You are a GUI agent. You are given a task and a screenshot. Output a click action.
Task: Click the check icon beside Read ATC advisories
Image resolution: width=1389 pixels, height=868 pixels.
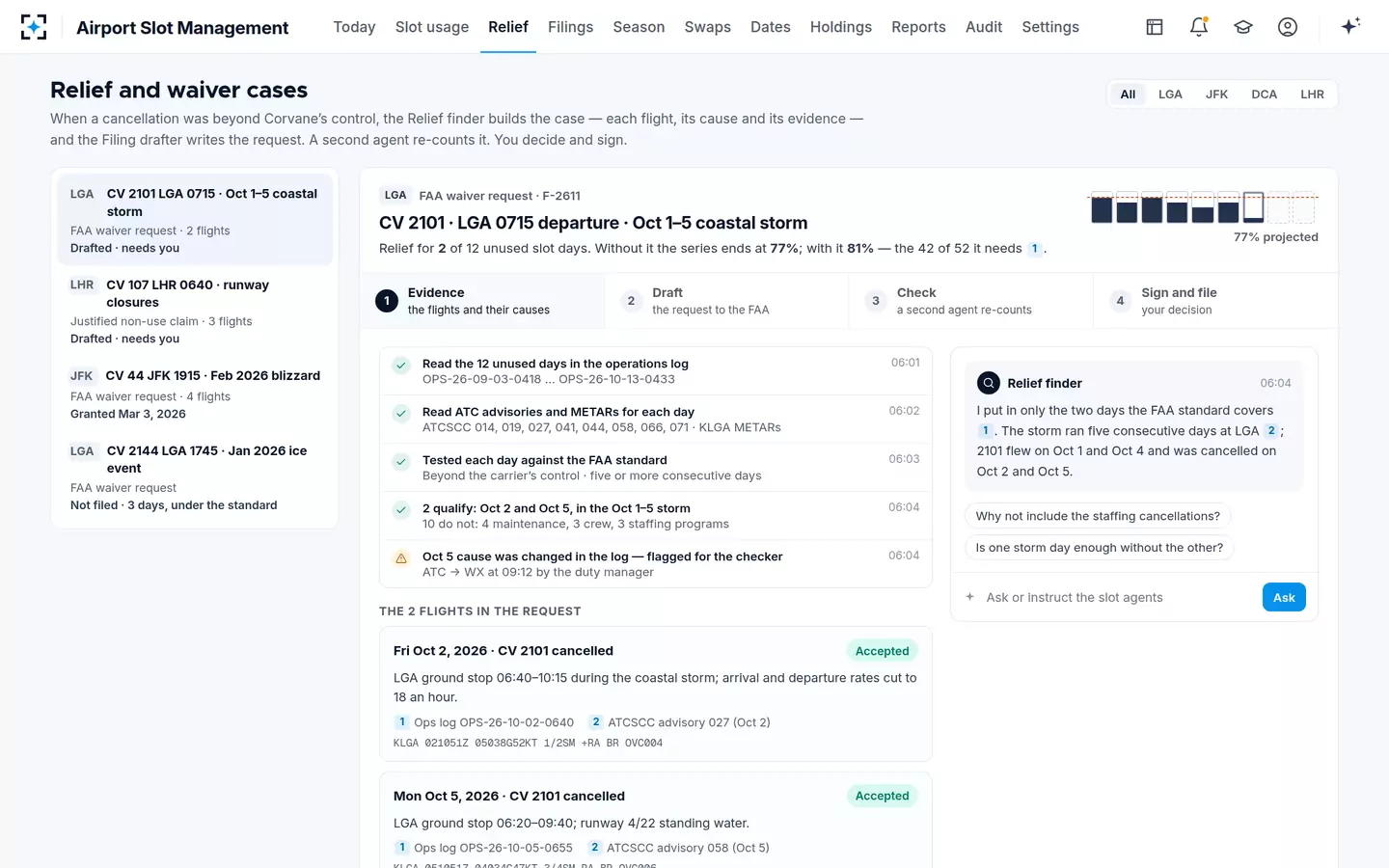pos(401,414)
